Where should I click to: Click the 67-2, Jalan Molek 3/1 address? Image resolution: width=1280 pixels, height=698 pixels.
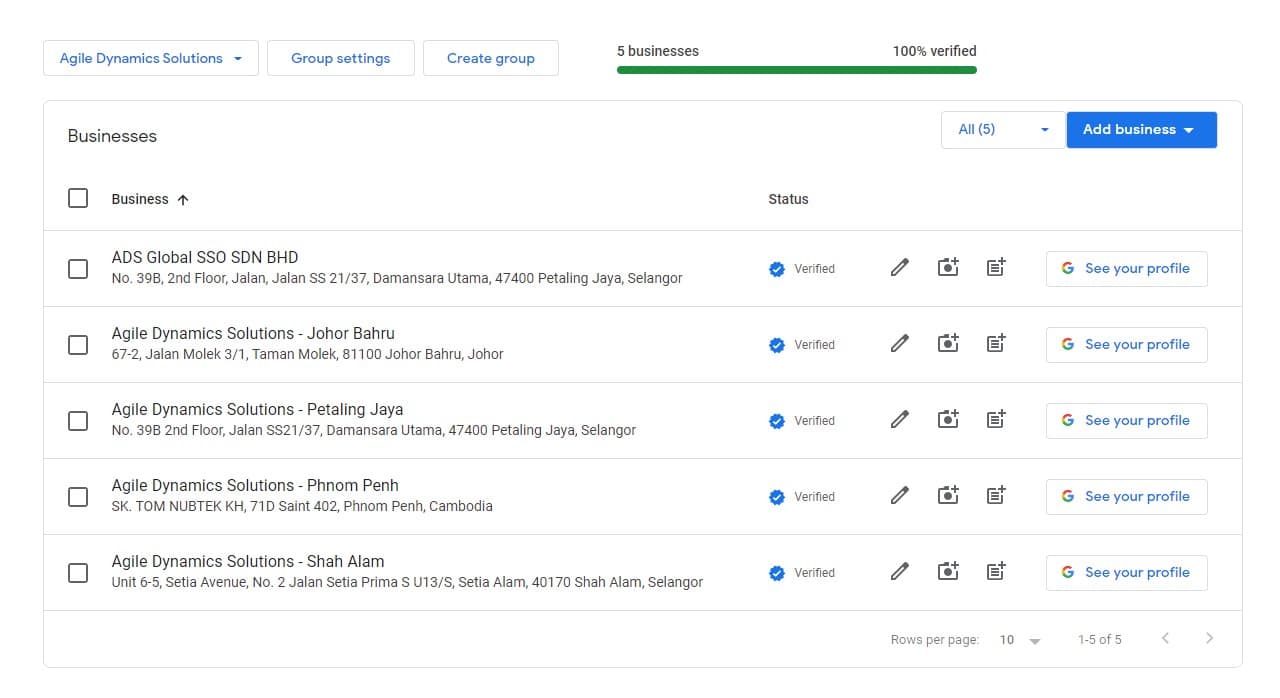tap(308, 354)
